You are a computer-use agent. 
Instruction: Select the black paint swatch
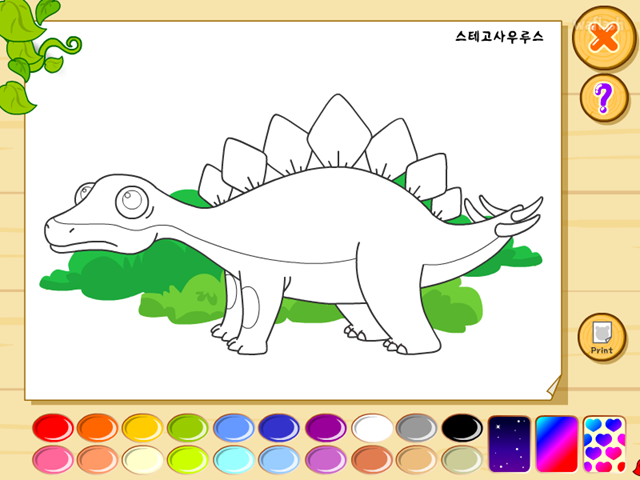462,428
